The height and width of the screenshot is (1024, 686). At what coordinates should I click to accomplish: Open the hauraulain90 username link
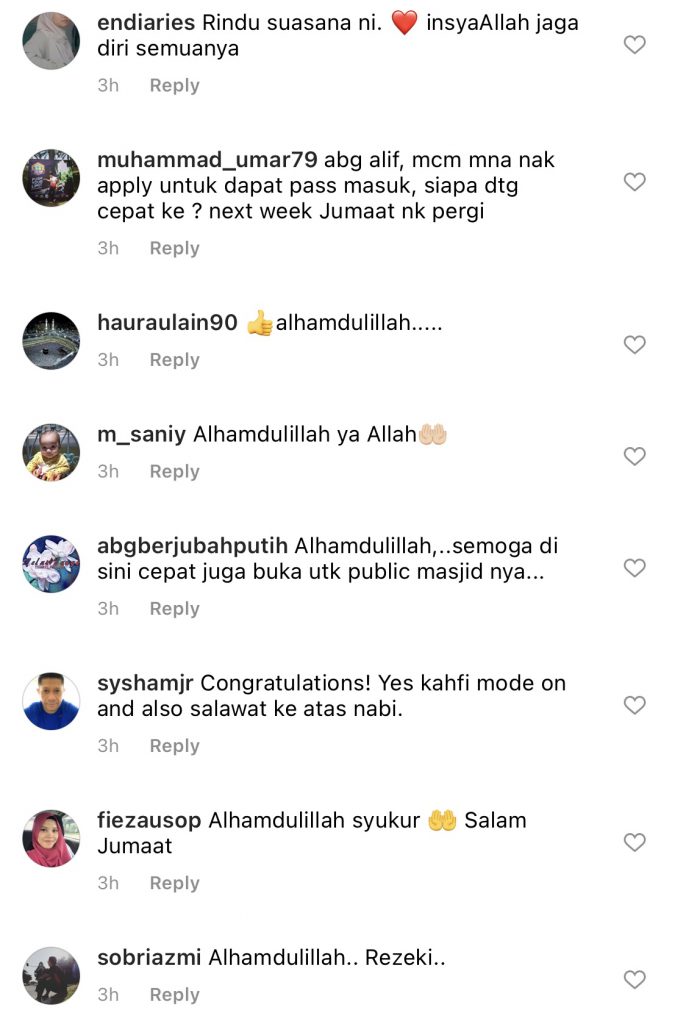167,323
